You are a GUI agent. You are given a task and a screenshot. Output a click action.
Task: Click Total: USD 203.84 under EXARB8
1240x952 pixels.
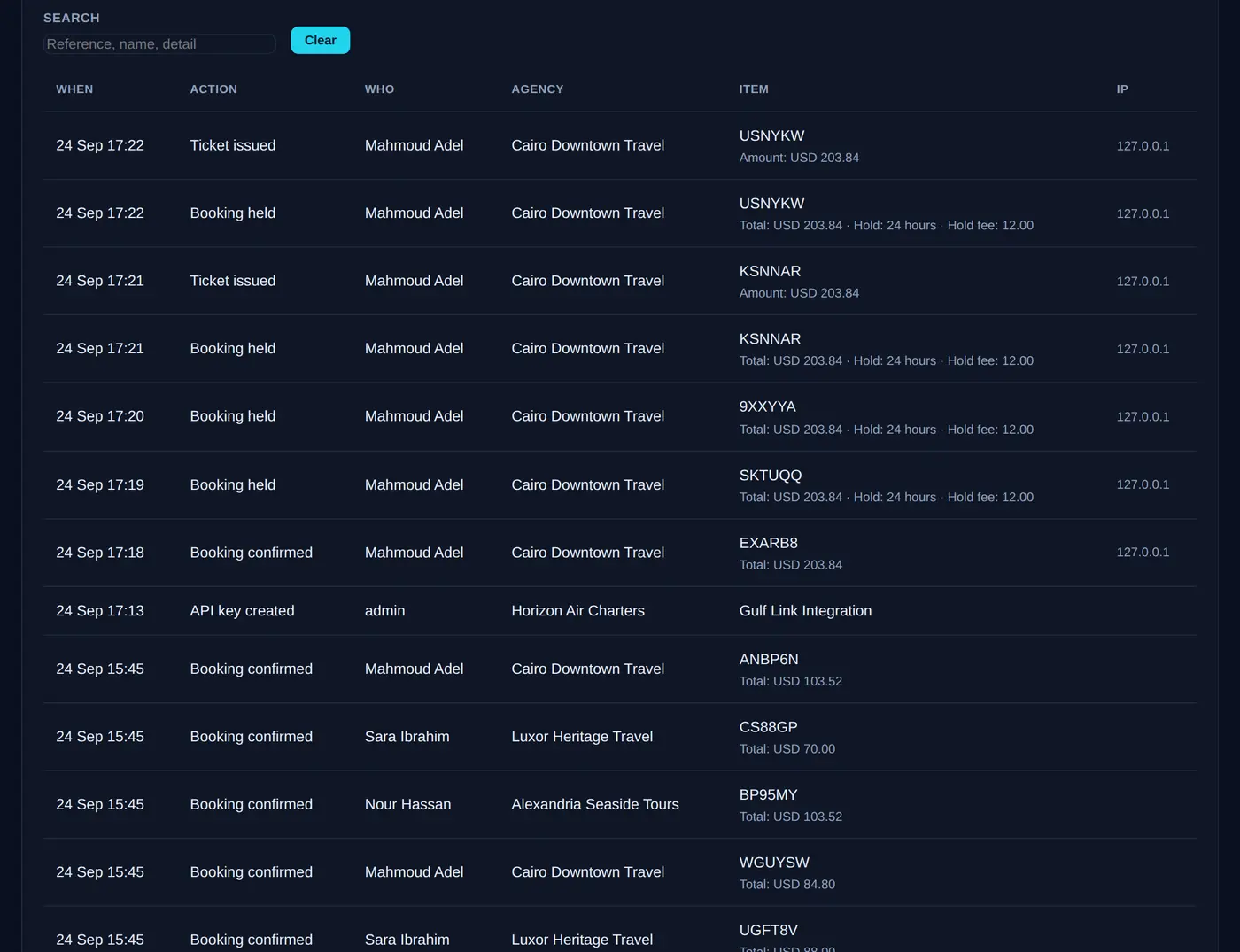point(790,565)
